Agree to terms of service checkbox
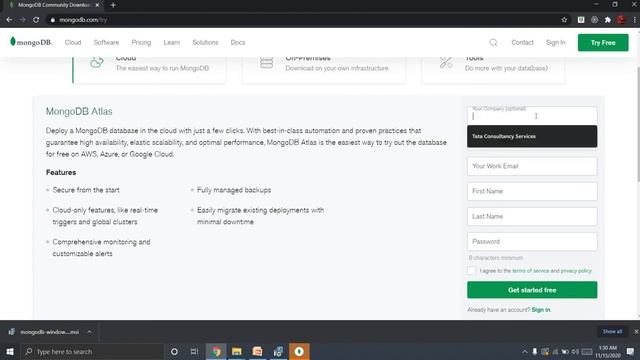The width and height of the screenshot is (640, 360). click(471, 271)
